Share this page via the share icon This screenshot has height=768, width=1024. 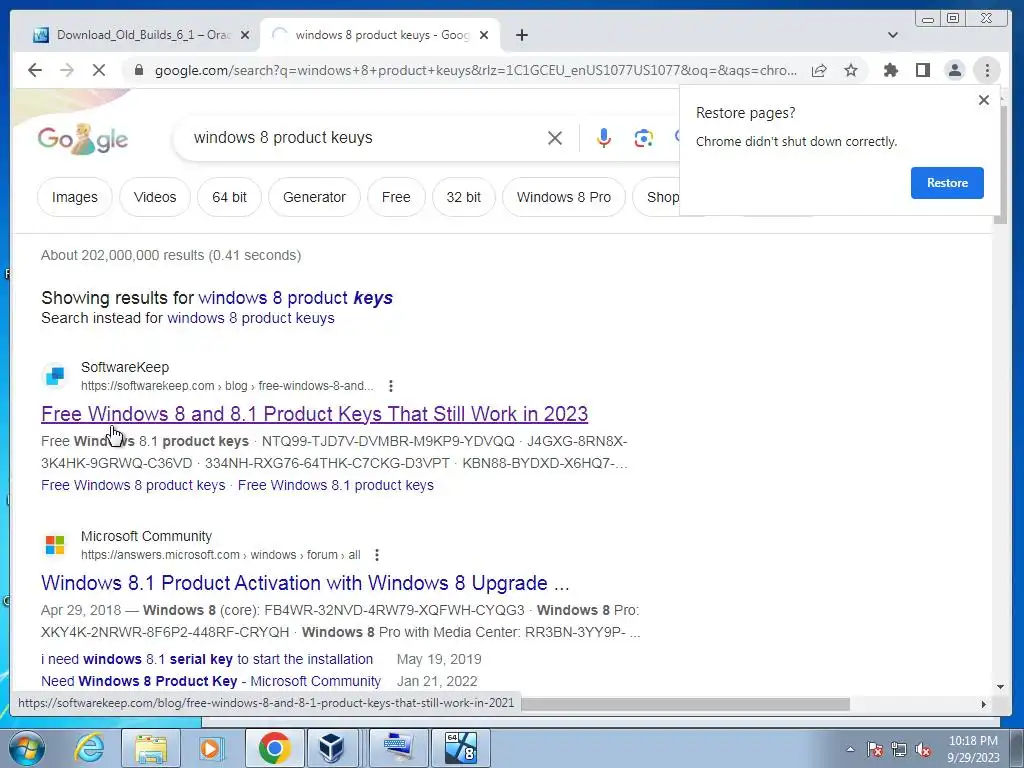pos(819,70)
